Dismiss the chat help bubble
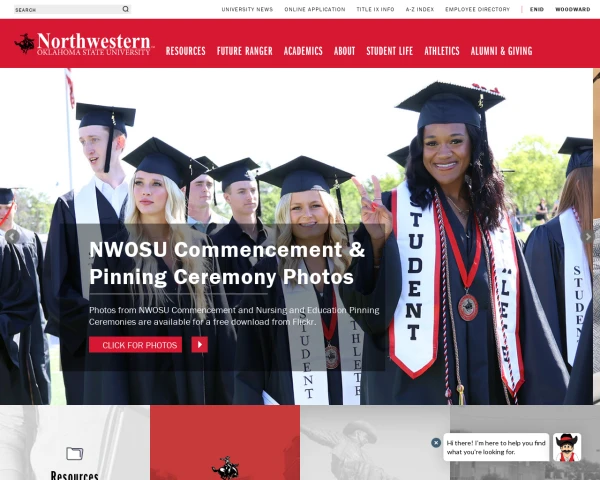The image size is (600, 480). pyautogui.click(x=436, y=443)
